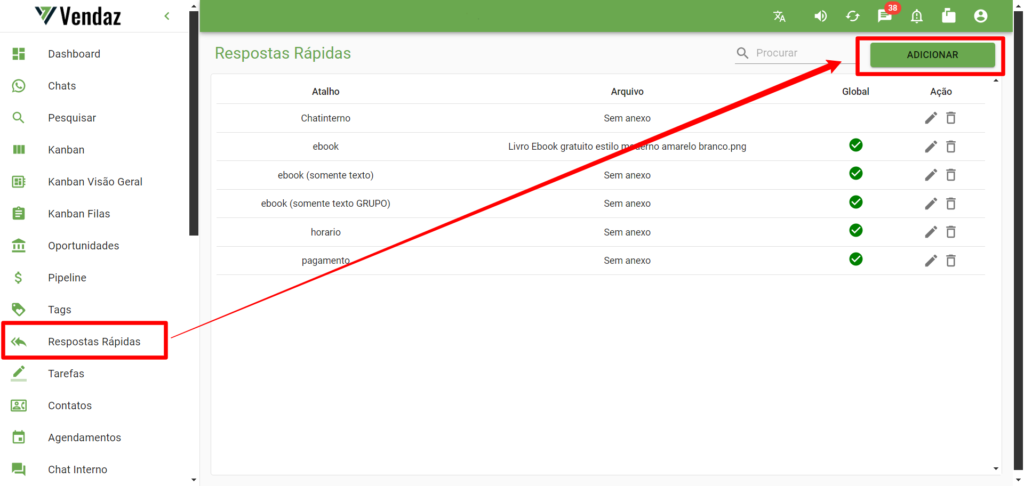Collapse the sidebar with the chevron arrow
The width and height of the screenshot is (1024, 486).
tap(167, 16)
